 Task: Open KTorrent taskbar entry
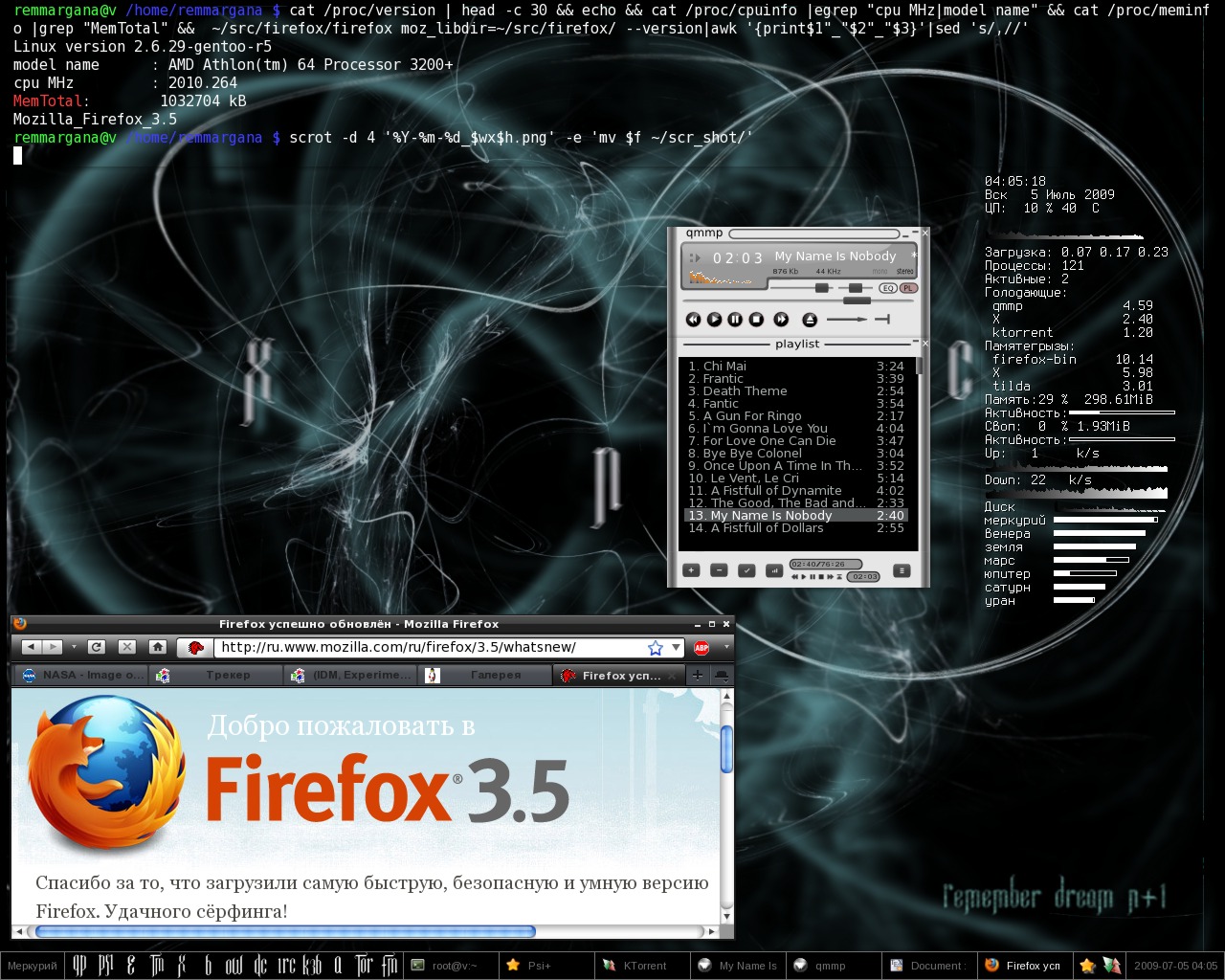pyautogui.click(x=641, y=966)
